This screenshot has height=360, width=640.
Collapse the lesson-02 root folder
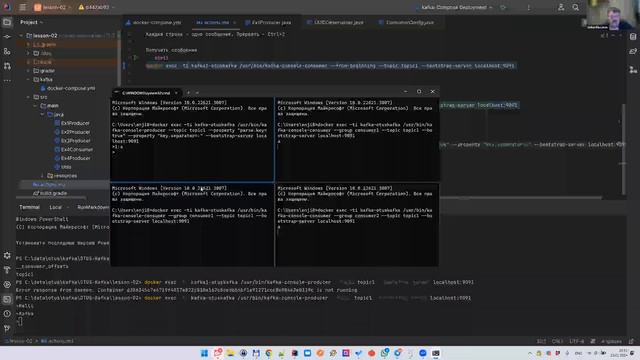pyautogui.click(x=21, y=36)
